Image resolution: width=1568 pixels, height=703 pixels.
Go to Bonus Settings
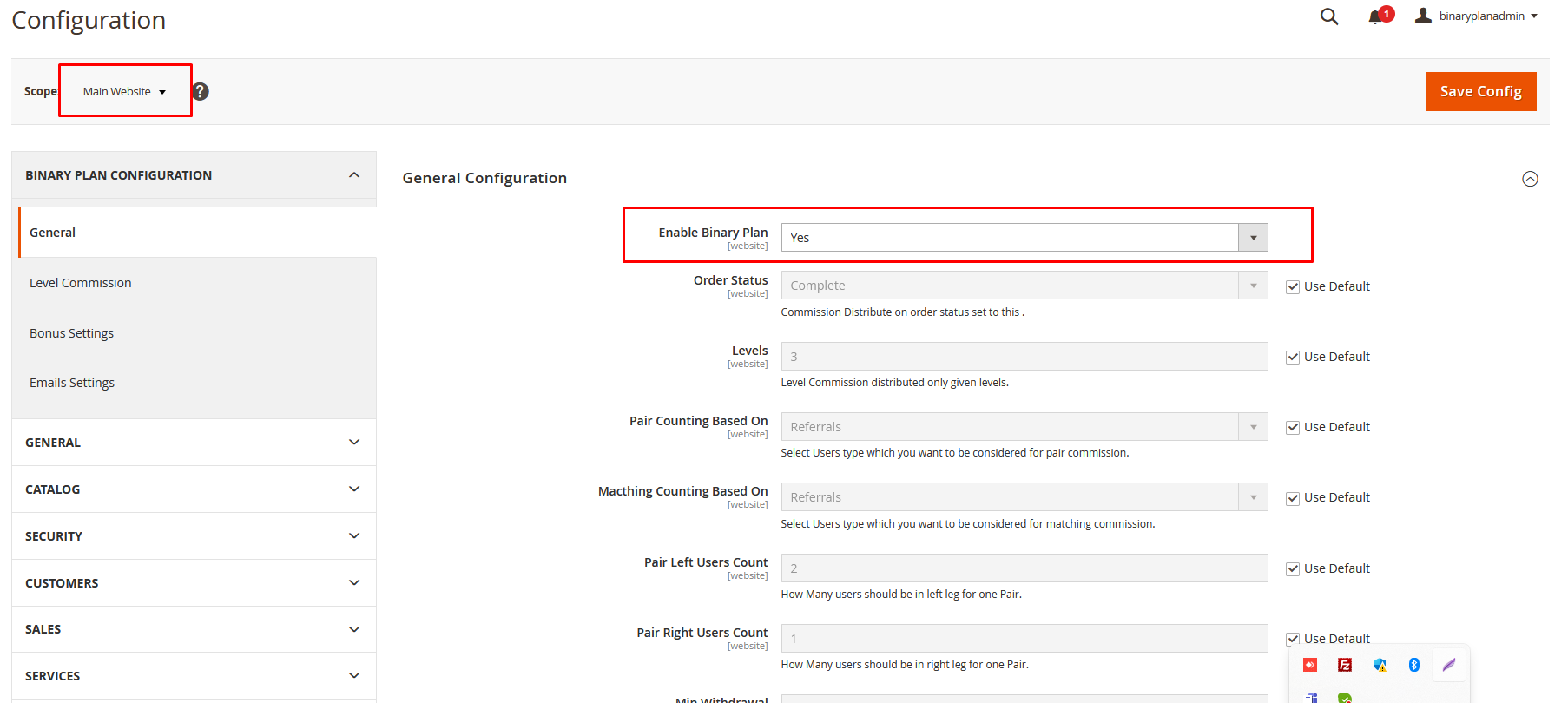tap(72, 333)
